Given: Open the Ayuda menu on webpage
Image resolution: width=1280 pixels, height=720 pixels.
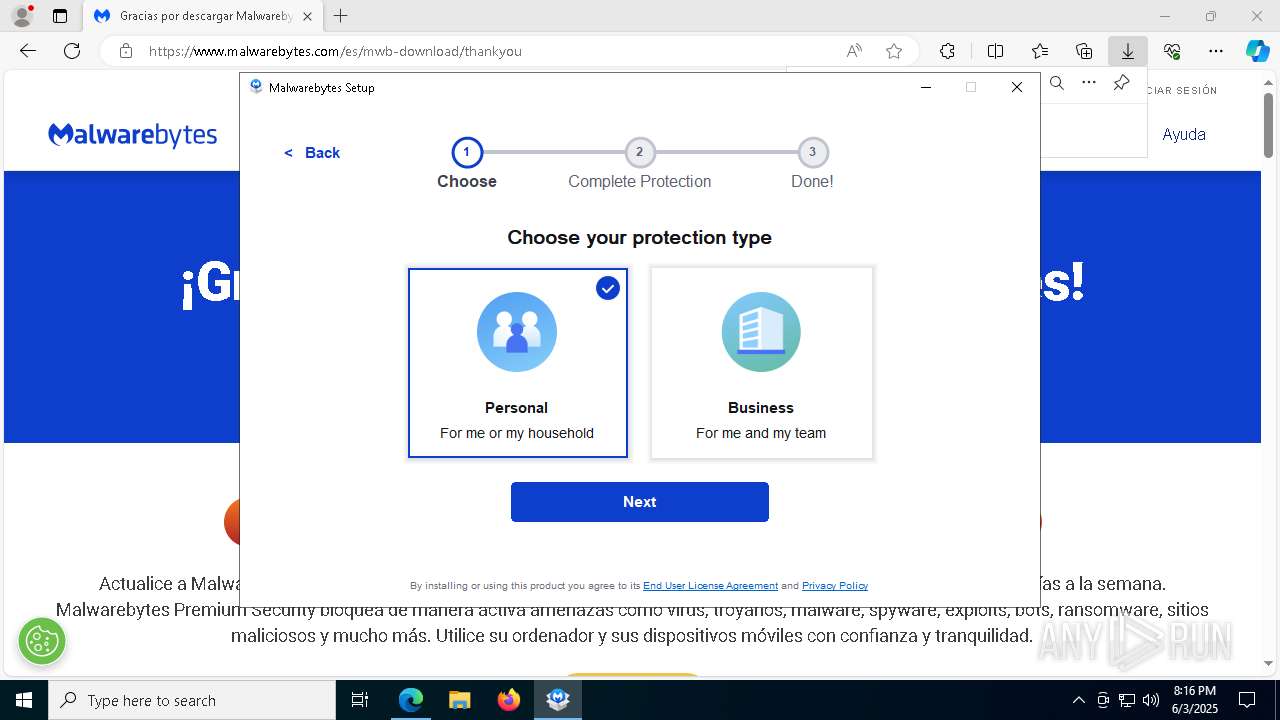Looking at the screenshot, I should pyautogui.click(x=1184, y=135).
